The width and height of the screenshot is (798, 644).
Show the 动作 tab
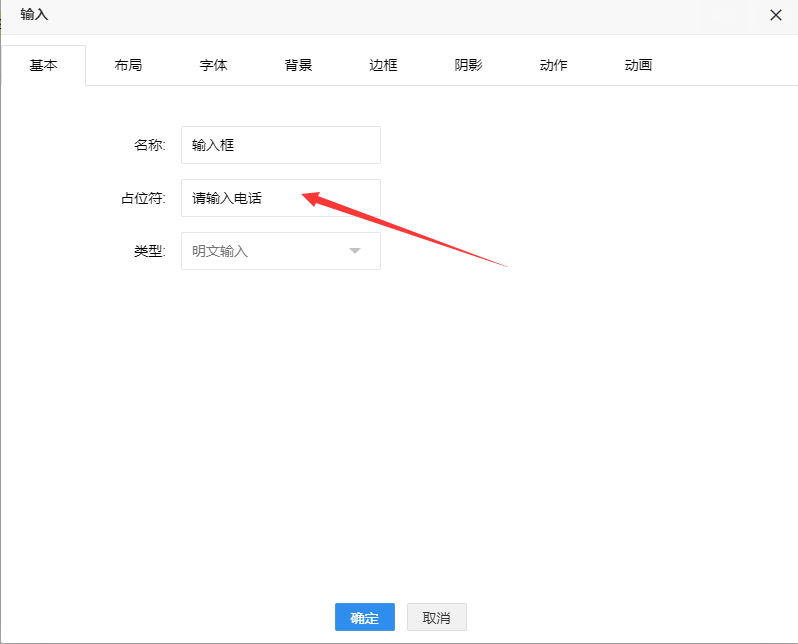(553, 65)
